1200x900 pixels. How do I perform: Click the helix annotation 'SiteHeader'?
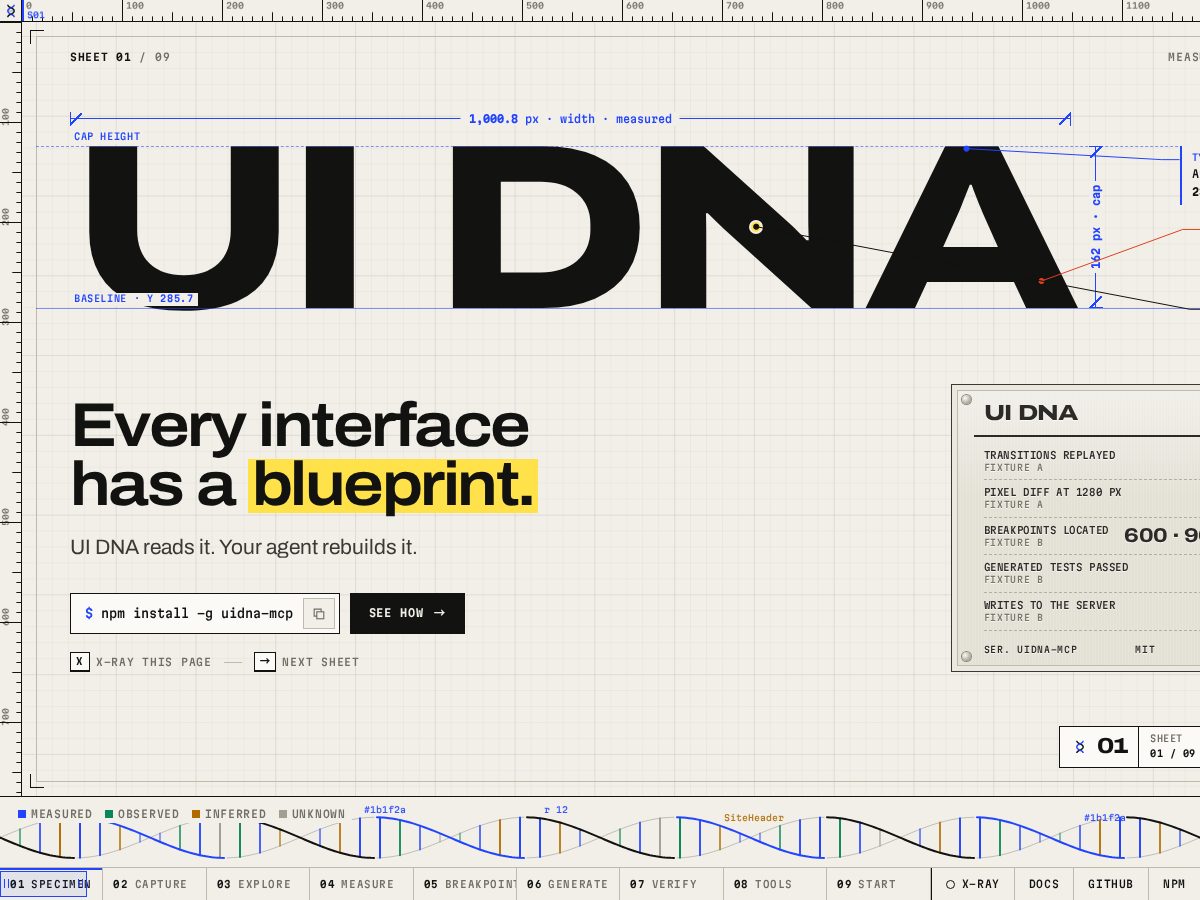click(754, 818)
